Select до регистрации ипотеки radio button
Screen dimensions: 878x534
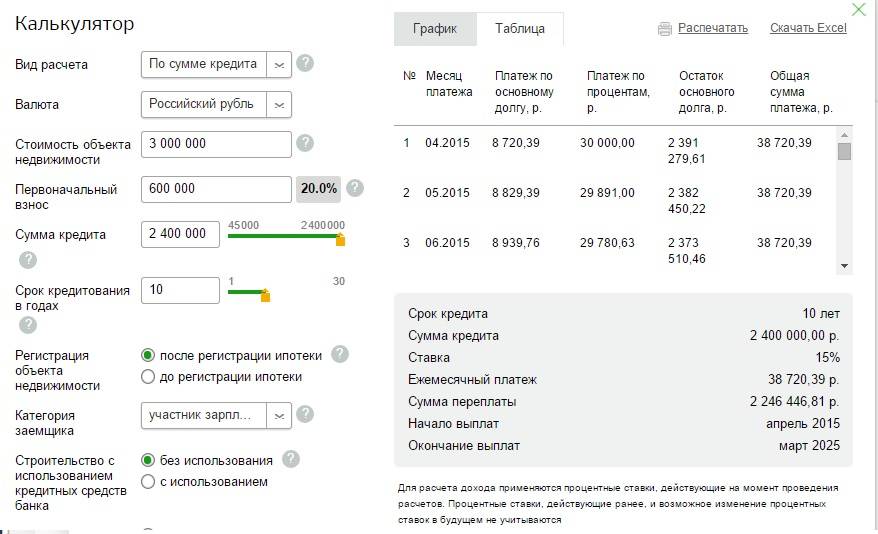point(148,377)
